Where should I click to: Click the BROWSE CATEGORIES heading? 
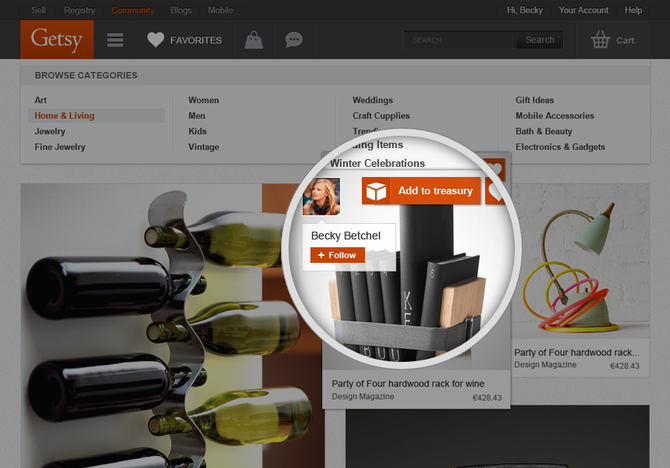click(x=86, y=75)
